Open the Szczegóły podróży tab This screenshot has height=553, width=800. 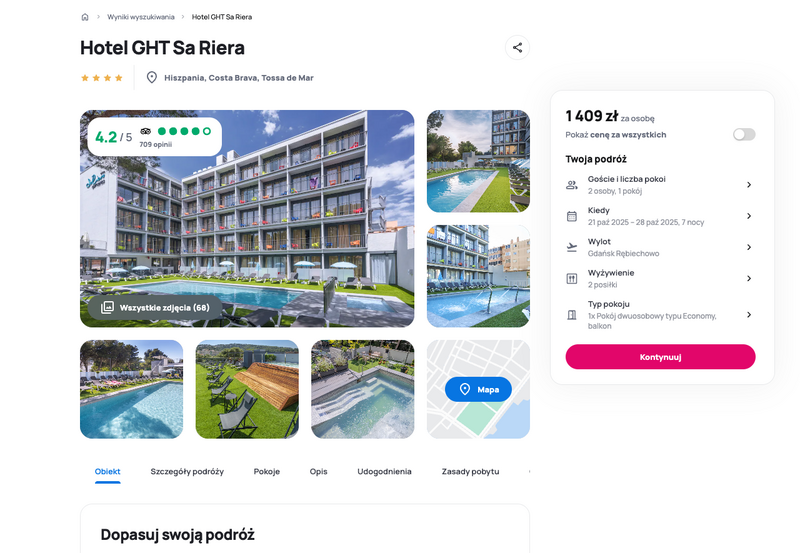click(187, 471)
